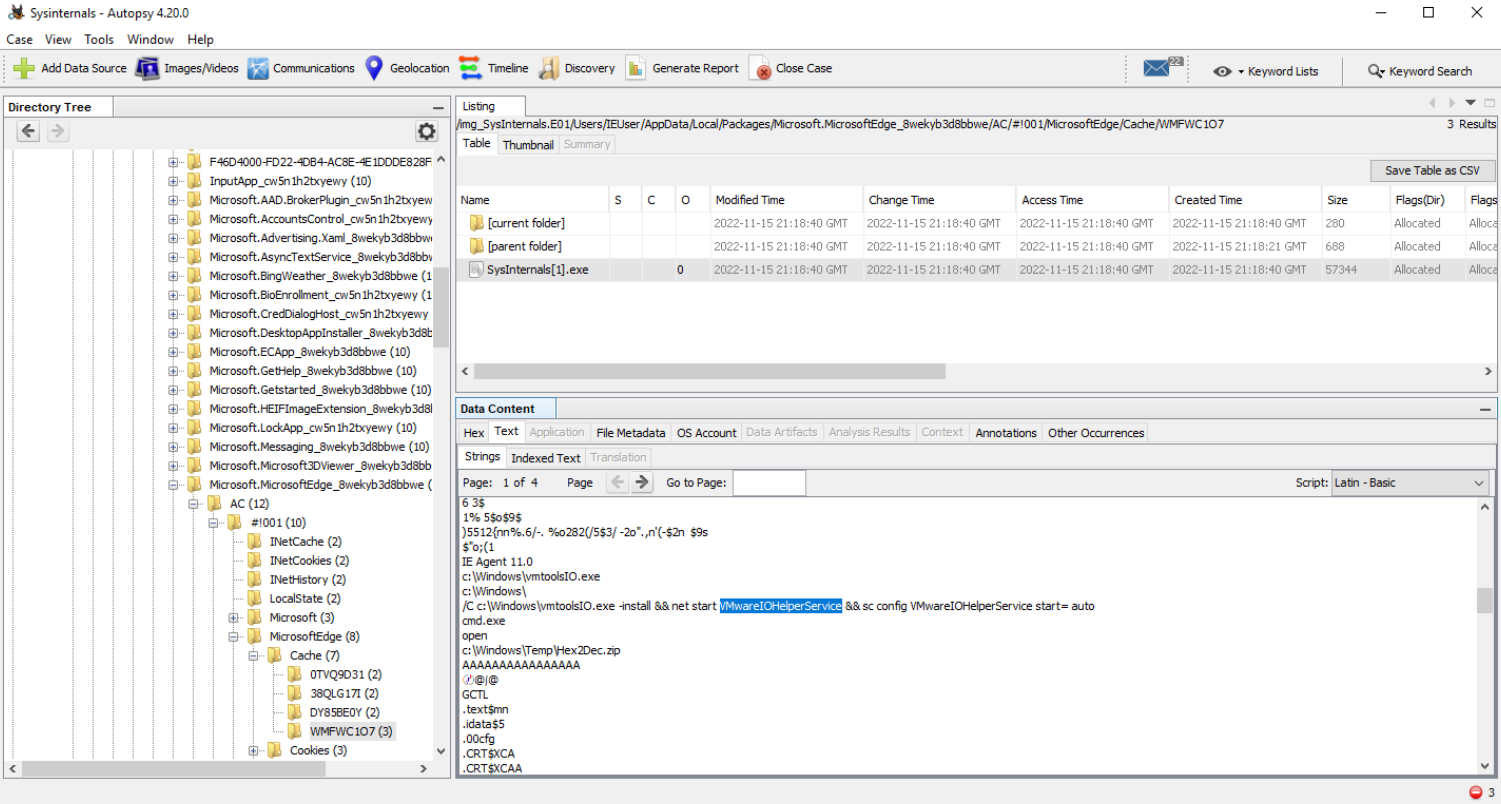Open the Geolocation pin icon
This screenshot has width=1501, height=804.
(374, 68)
